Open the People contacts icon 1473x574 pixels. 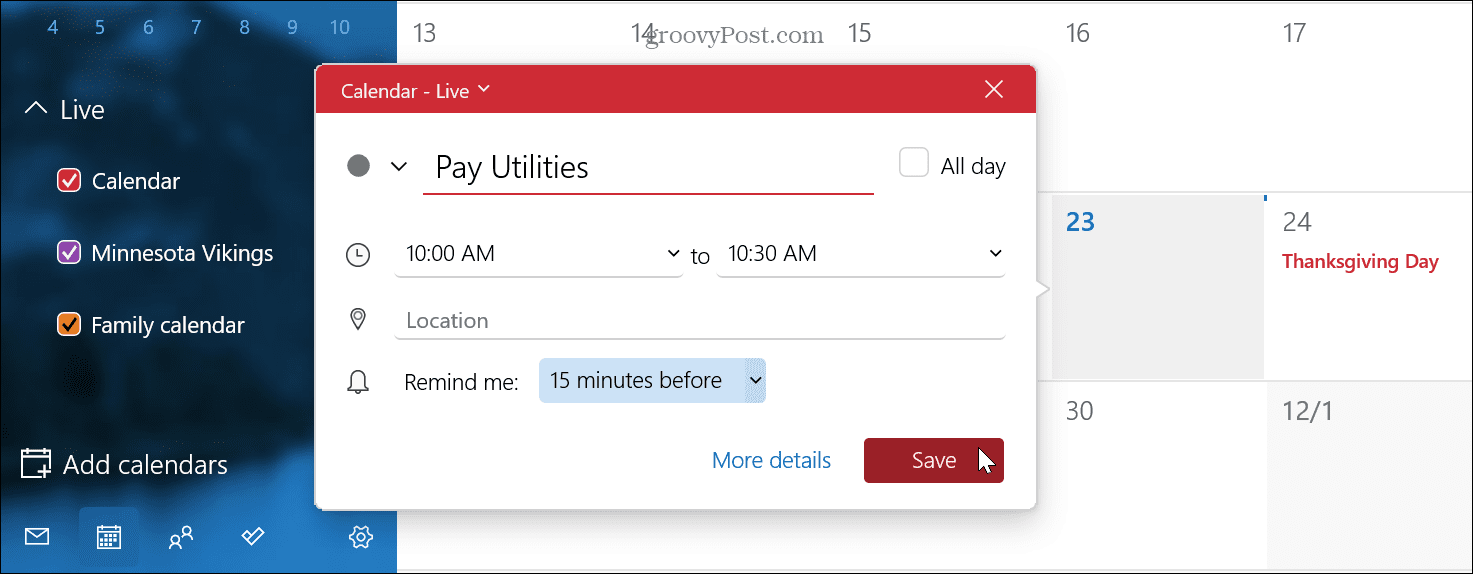181,538
